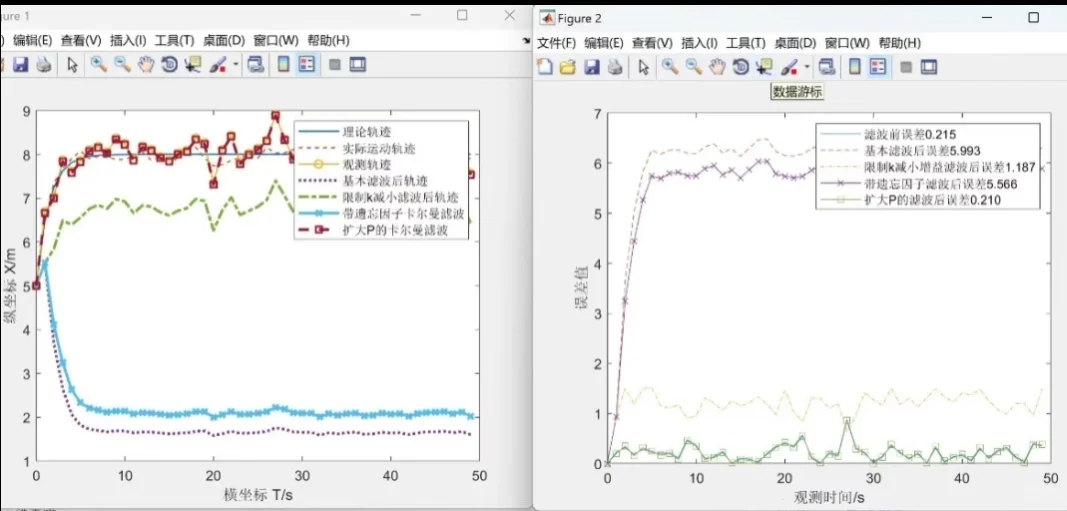The height and width of the screenshot is (511, 1067).
Task: Click Link Plot icon in Figure 1
Action: click(255, 65)
